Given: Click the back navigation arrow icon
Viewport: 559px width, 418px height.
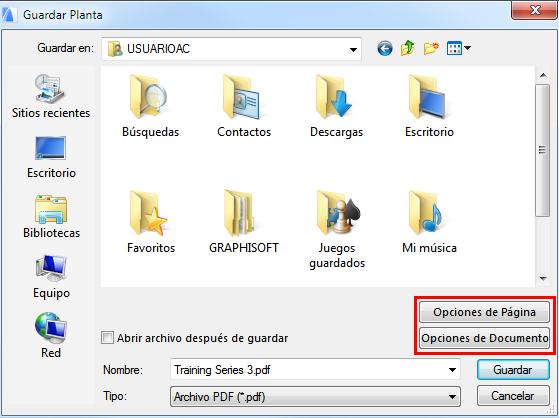Looking at the screenshot, I should coord(385,48).
